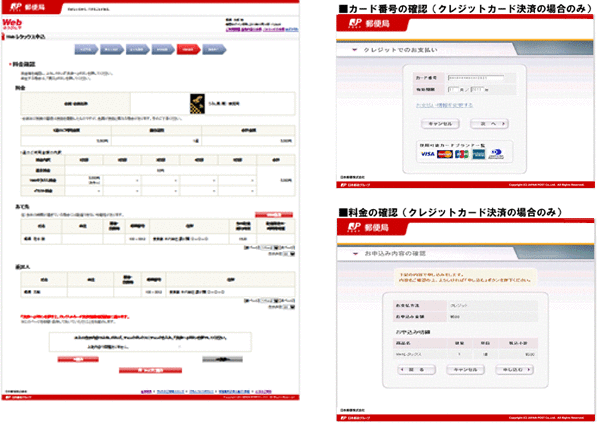Open the expiry year dropdown
The width and height of the screenshot is (600, 428).
tap(476, 89)
